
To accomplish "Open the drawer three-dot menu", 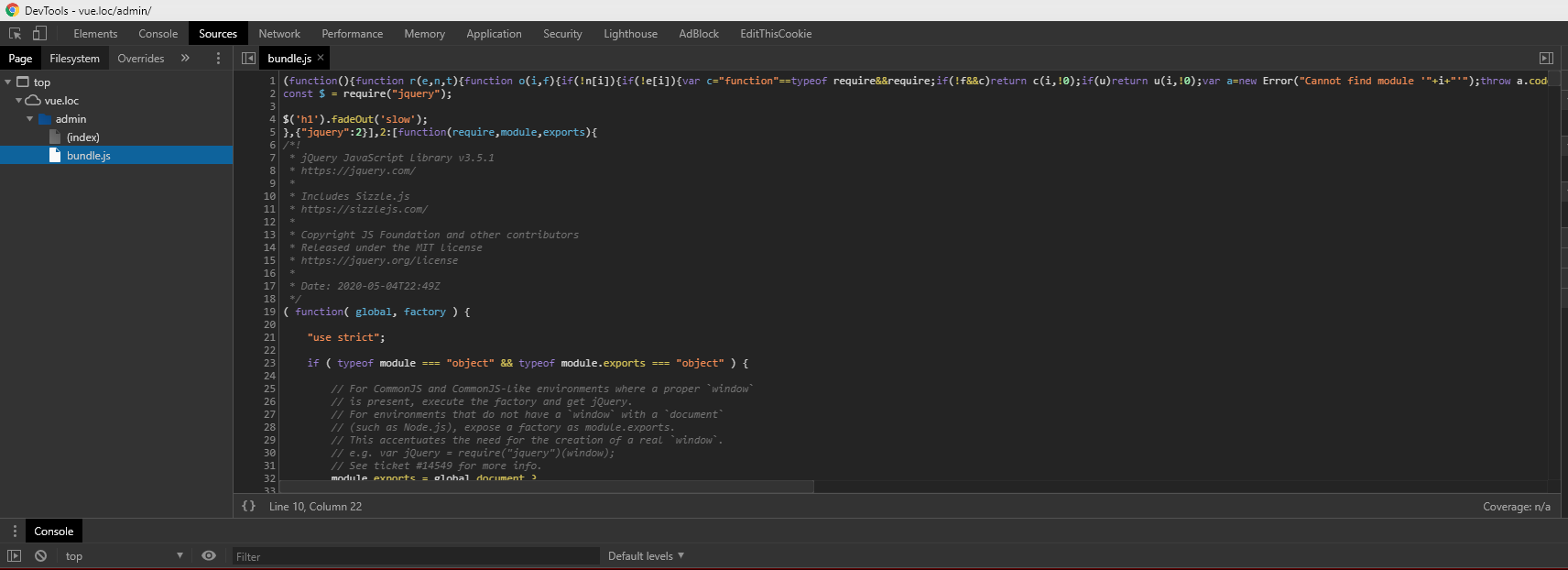I will [15, 531].
